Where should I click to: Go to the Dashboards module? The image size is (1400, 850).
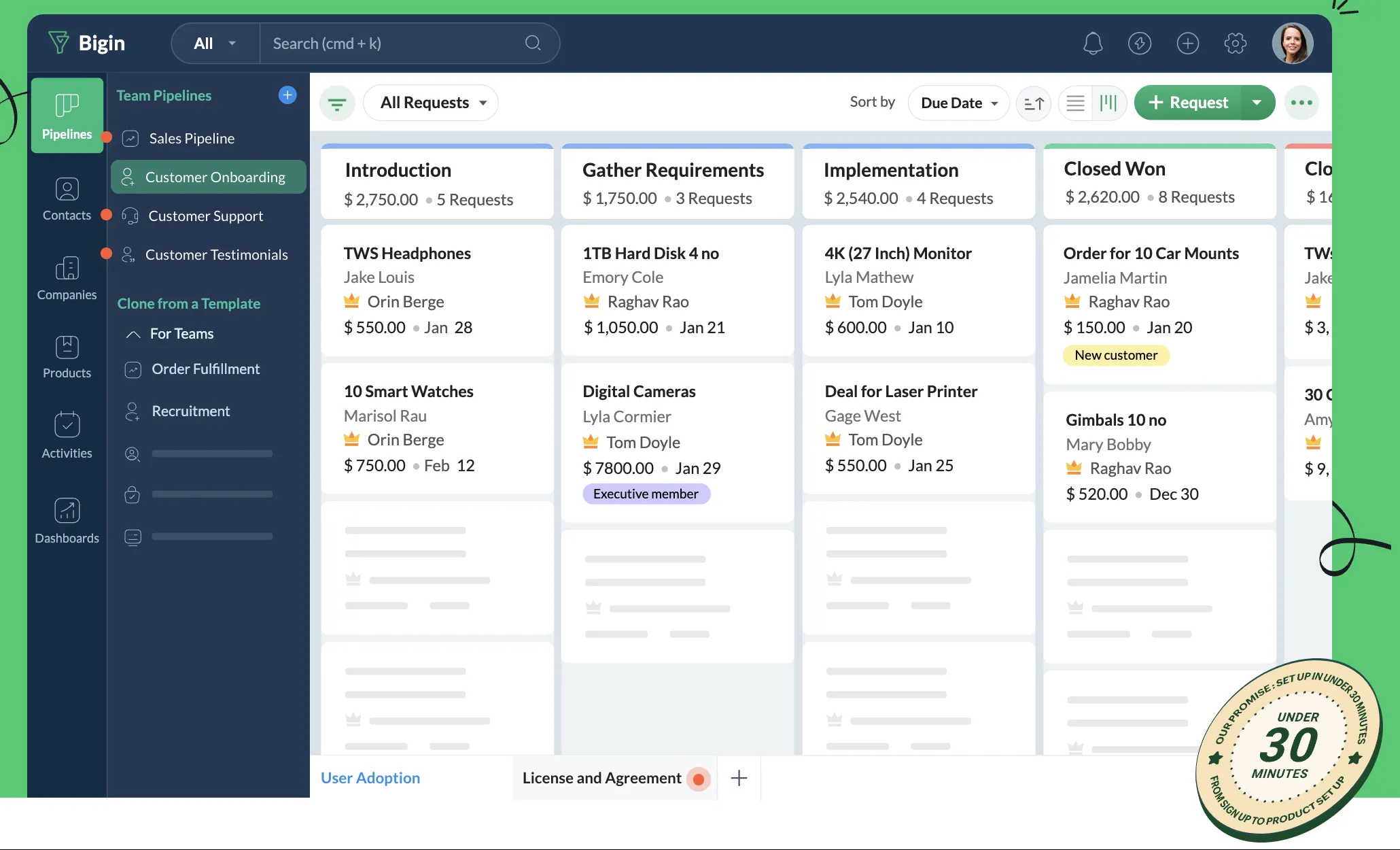point(67,521)
